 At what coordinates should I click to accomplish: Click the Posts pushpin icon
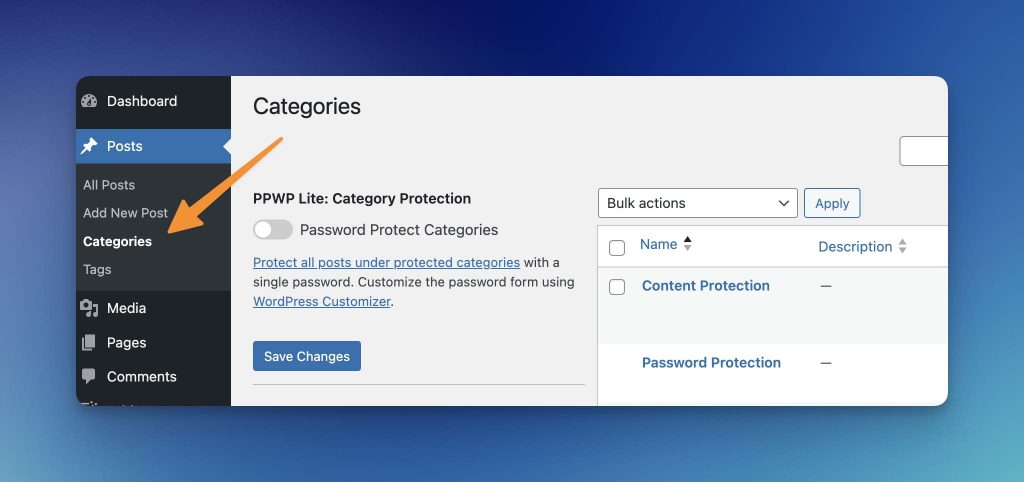[x=89, y=146]
